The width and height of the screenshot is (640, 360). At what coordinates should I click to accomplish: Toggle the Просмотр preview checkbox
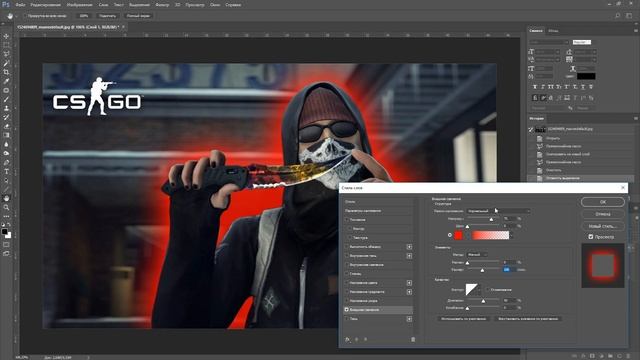pyautogui.click(x=591, y=236)
